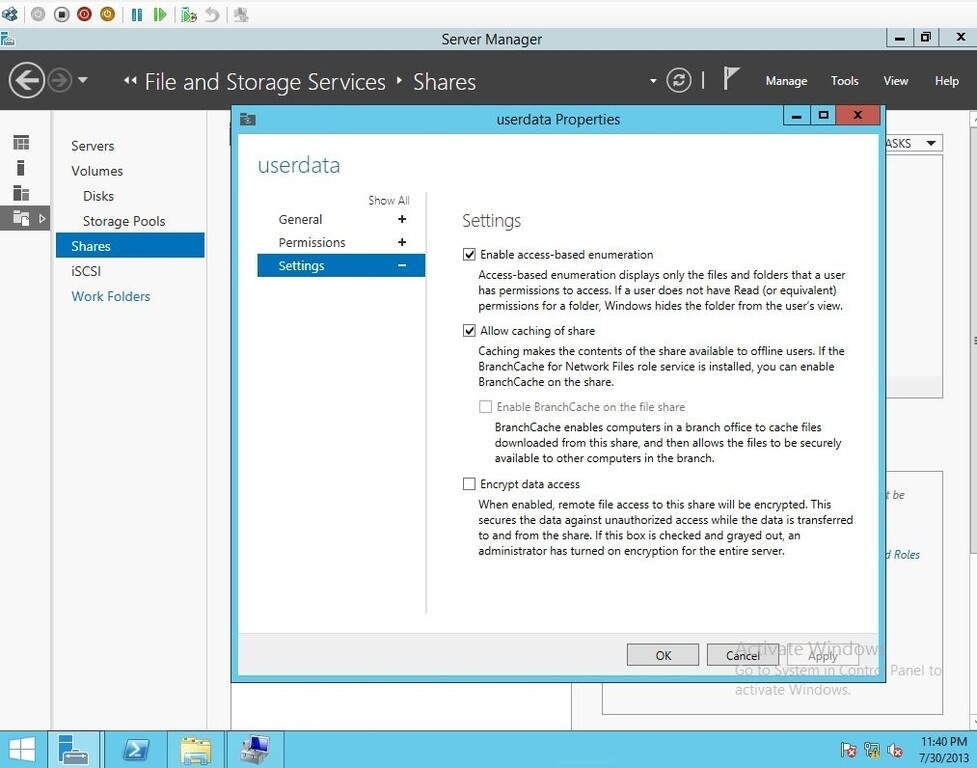Open the Tools menu

844,80
